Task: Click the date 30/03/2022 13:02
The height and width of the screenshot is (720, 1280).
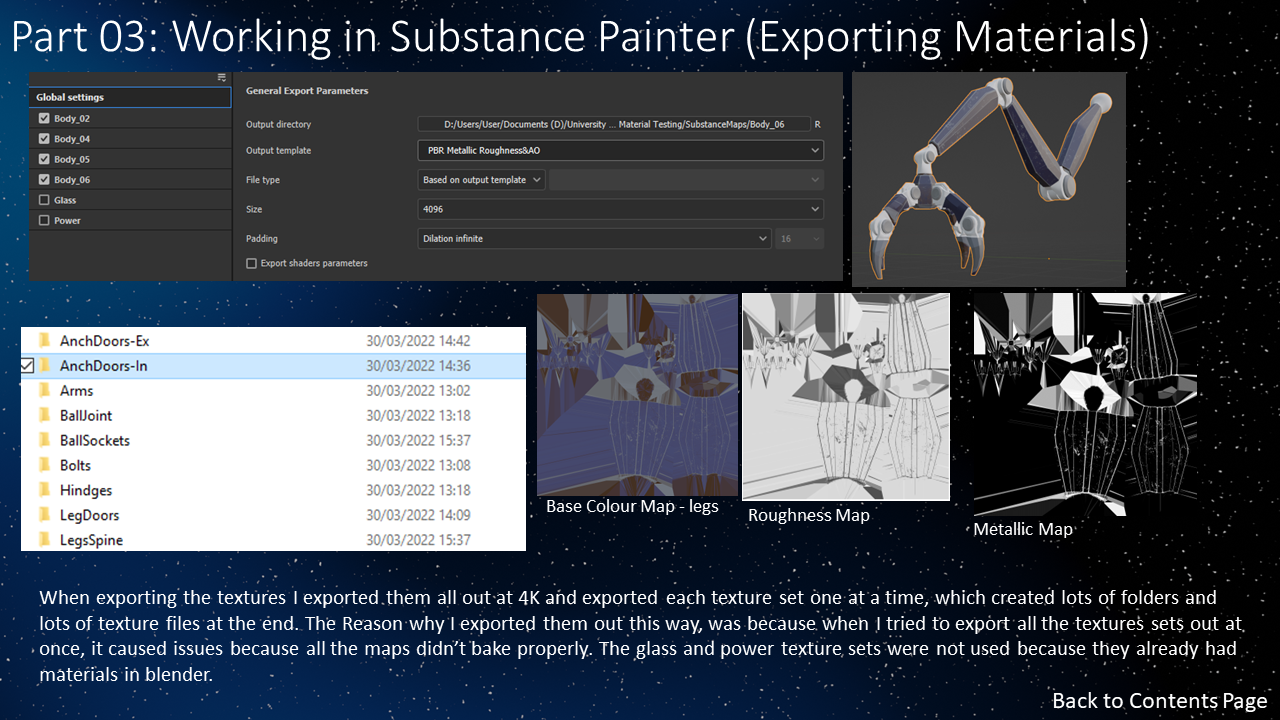Action: 418,391
